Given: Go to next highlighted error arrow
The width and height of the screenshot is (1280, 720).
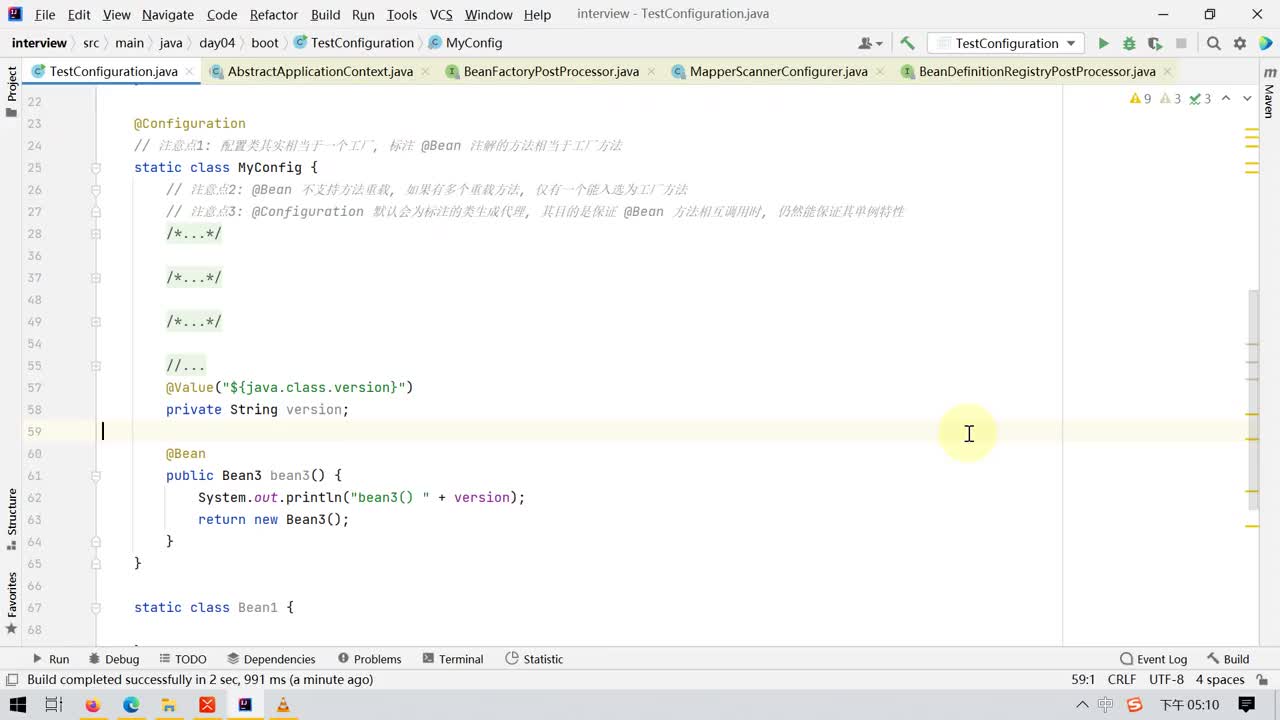Looking at the screenshot, I should coord(1247,98).
